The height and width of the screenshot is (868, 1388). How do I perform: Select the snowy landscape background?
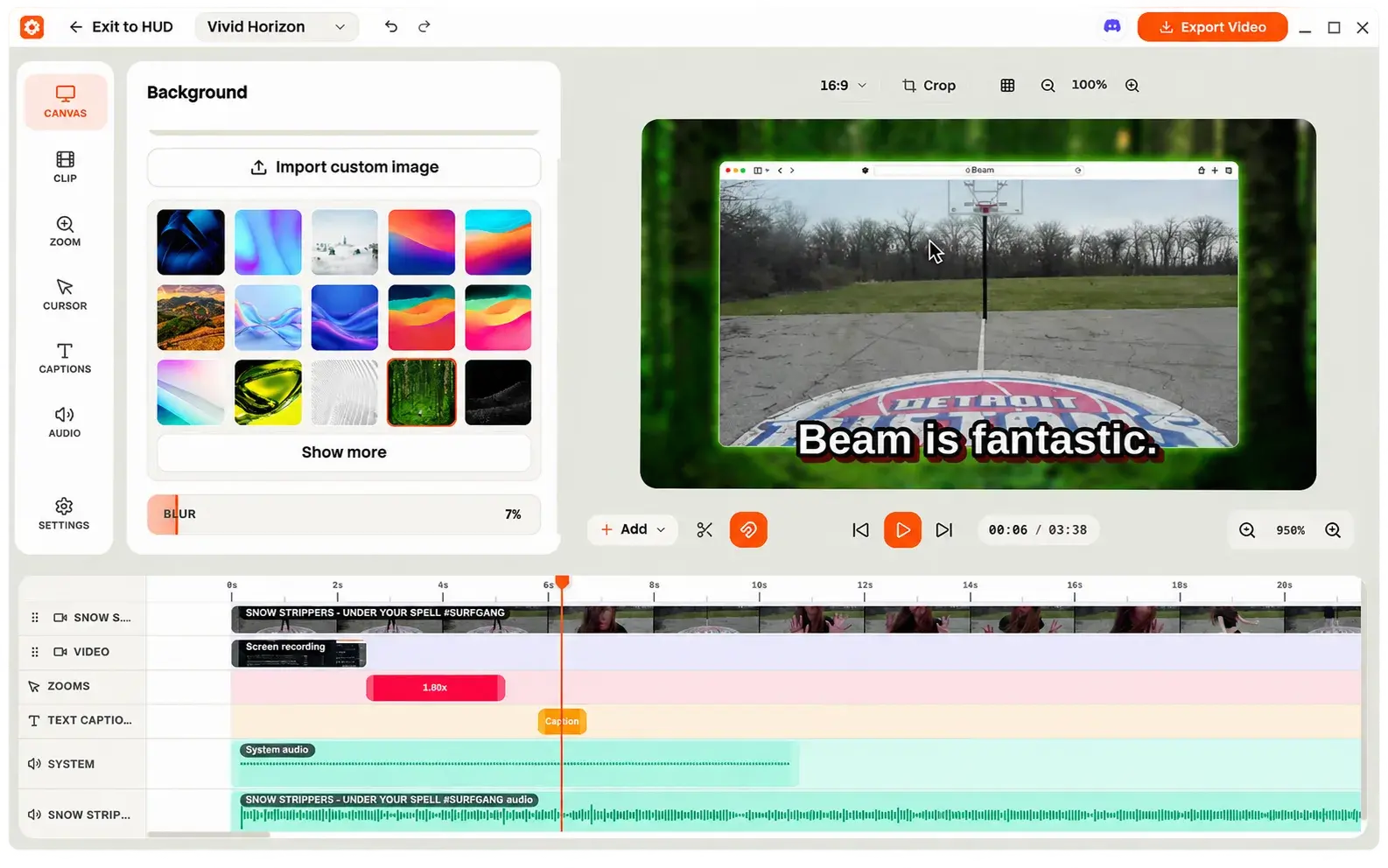pos(345,242)
